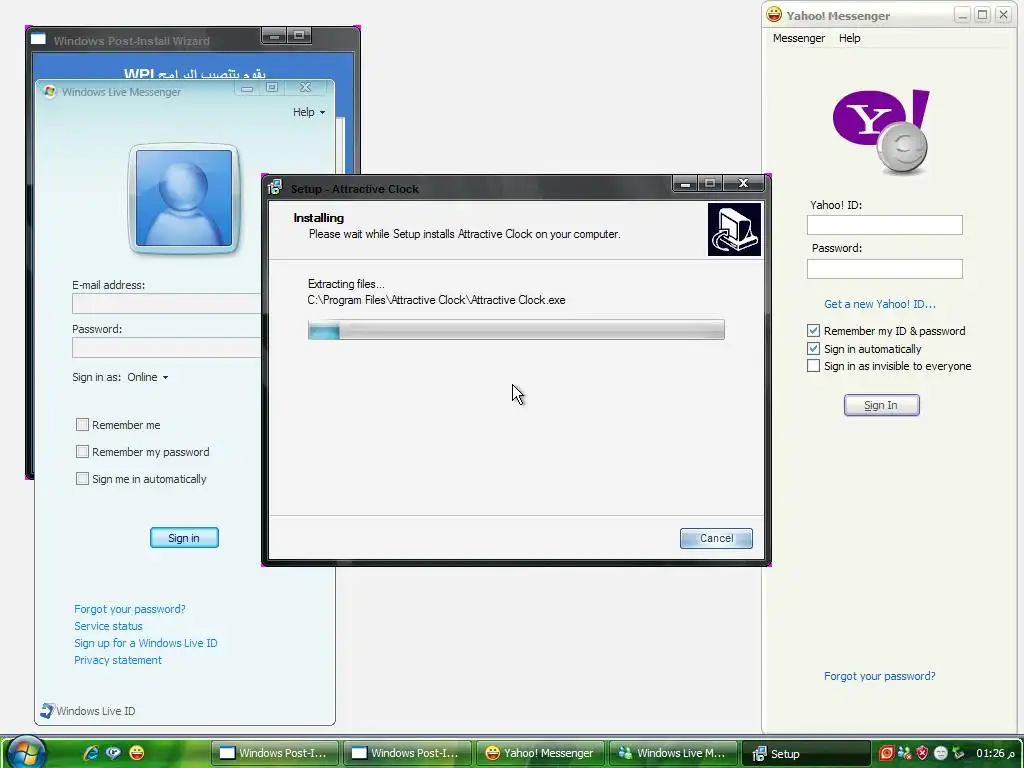This screenshot has height=768, width=1024.
Task: Click the purple Yahoo! logo
Action: coord(881,133)
